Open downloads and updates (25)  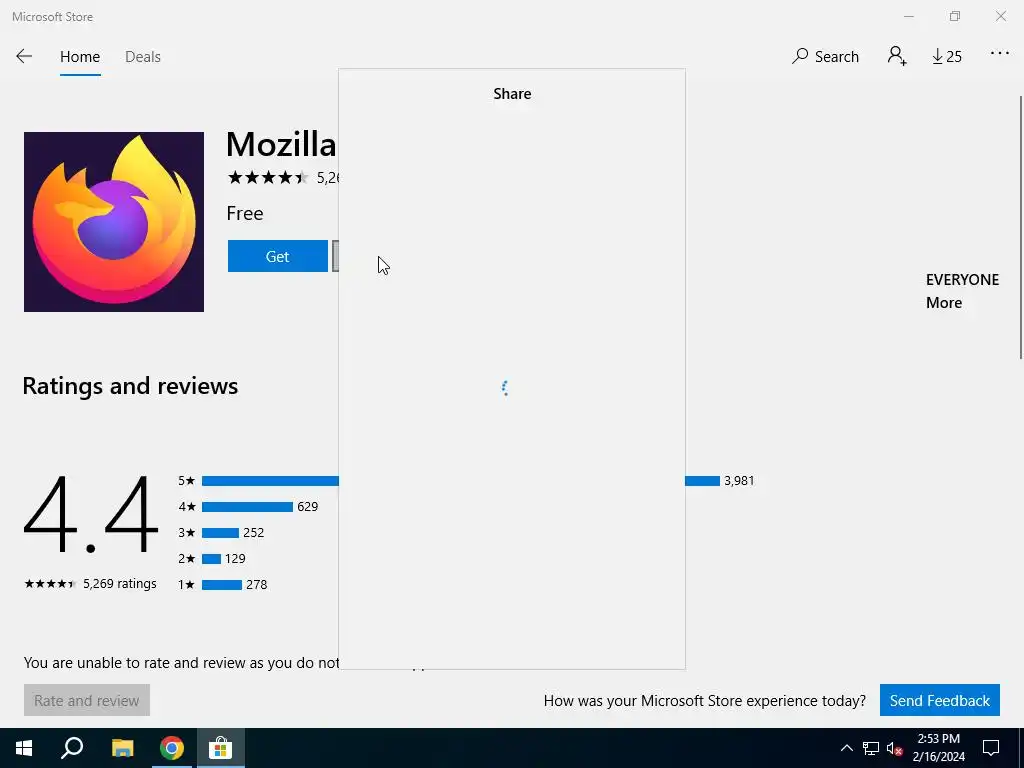pyautogui.click(x=946, y=57)
